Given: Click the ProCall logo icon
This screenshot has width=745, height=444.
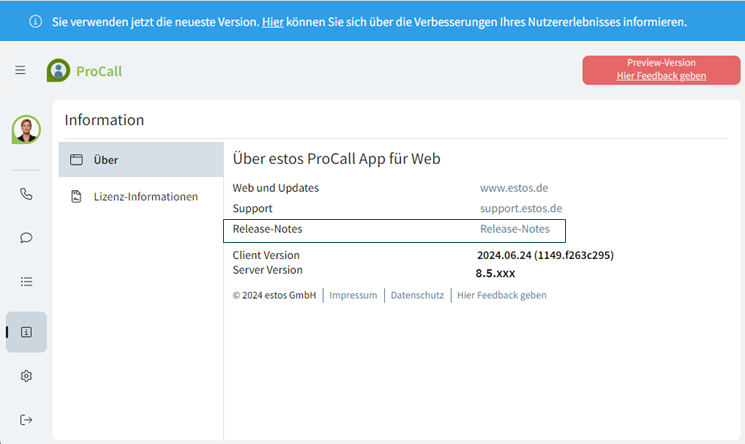Looking at the screenshot, I should (x=58, y=70).
